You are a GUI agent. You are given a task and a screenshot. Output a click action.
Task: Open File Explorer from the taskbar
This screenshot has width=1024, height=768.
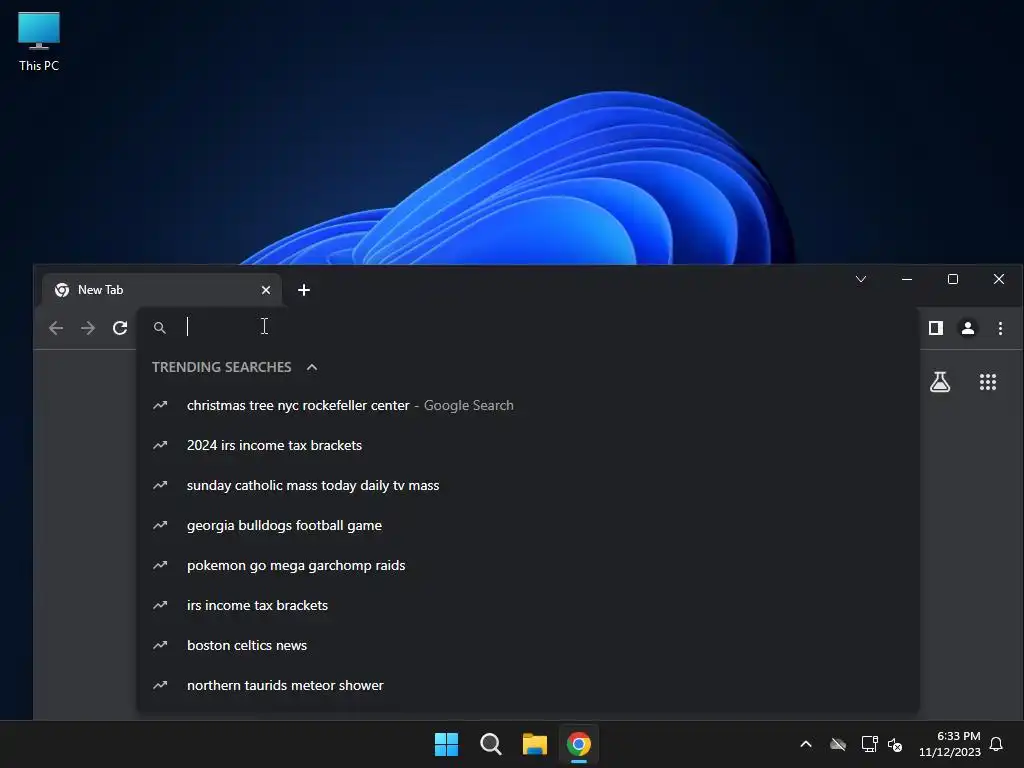[534, 744]
